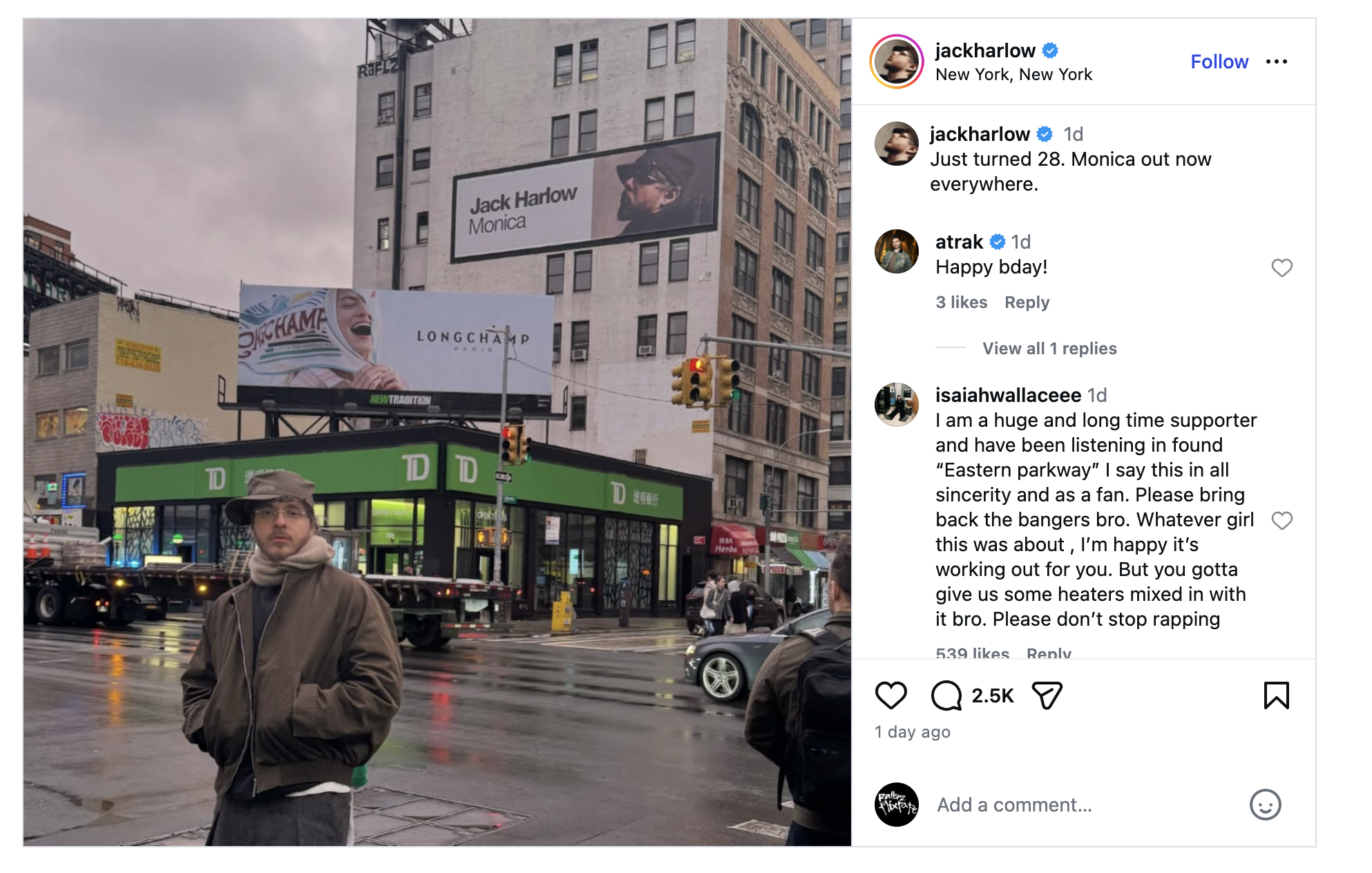Share post with paper plane icon
This screenshot has width=1372, height=873.
pyautogui.click(x=1047, y=695)
